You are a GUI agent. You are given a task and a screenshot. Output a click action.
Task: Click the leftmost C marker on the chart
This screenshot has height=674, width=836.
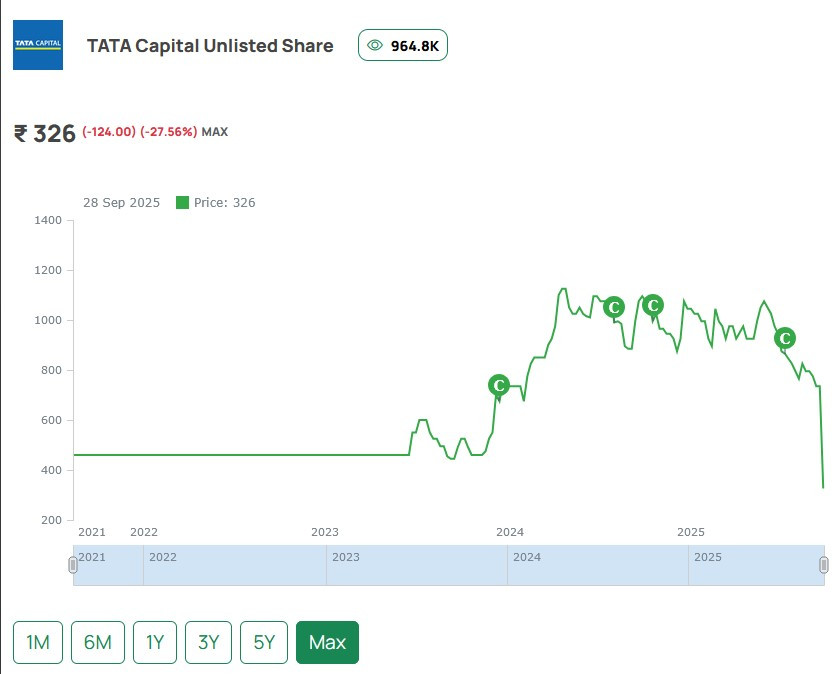point(498,385)
